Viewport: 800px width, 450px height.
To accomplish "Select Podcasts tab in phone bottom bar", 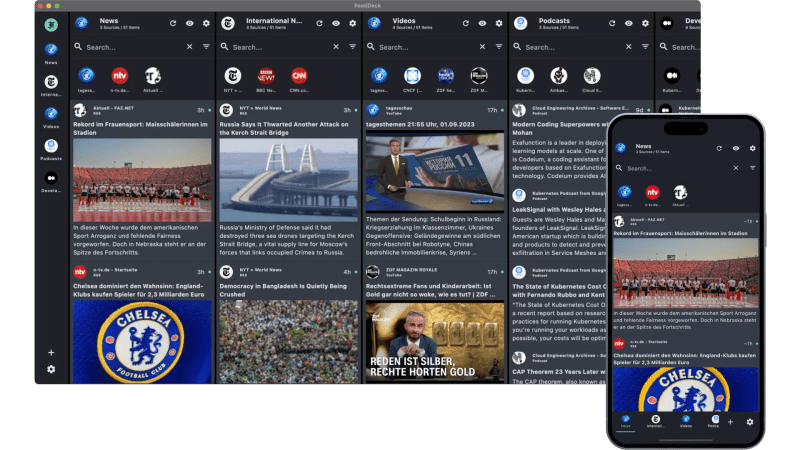I will pos(714,422).
